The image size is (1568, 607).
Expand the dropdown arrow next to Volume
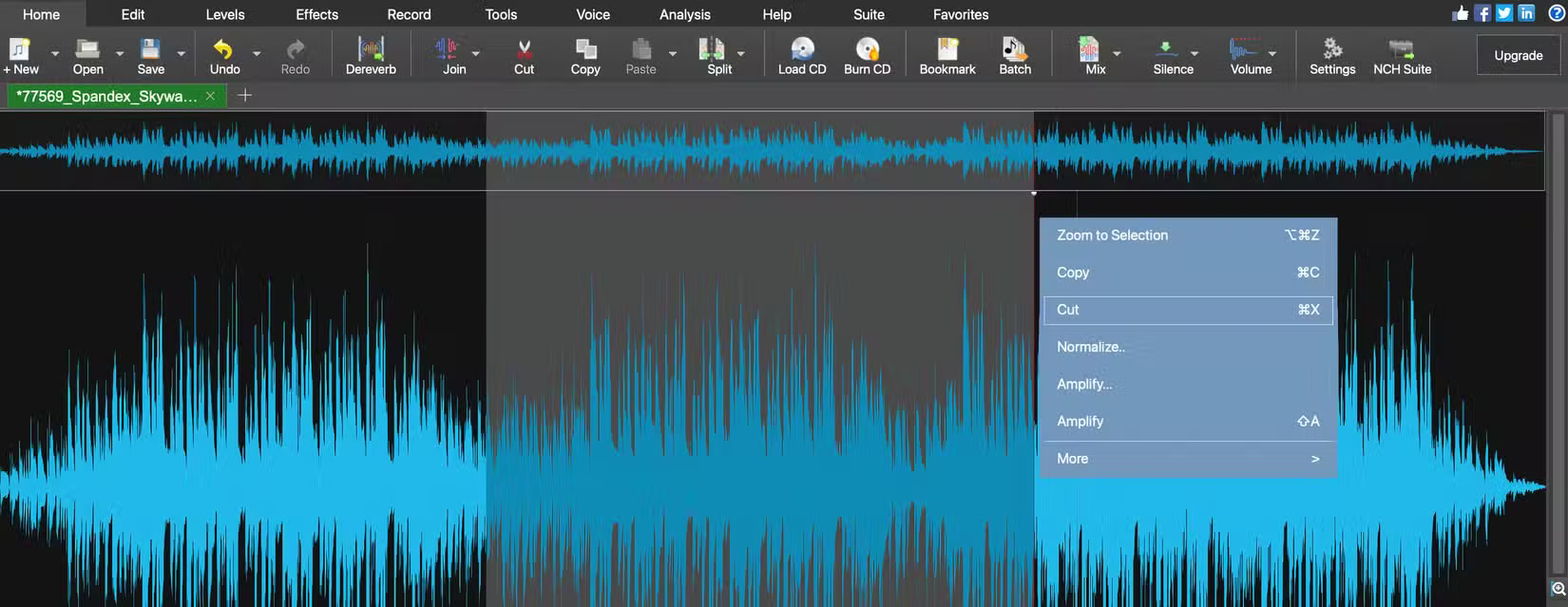(1272, 54)
